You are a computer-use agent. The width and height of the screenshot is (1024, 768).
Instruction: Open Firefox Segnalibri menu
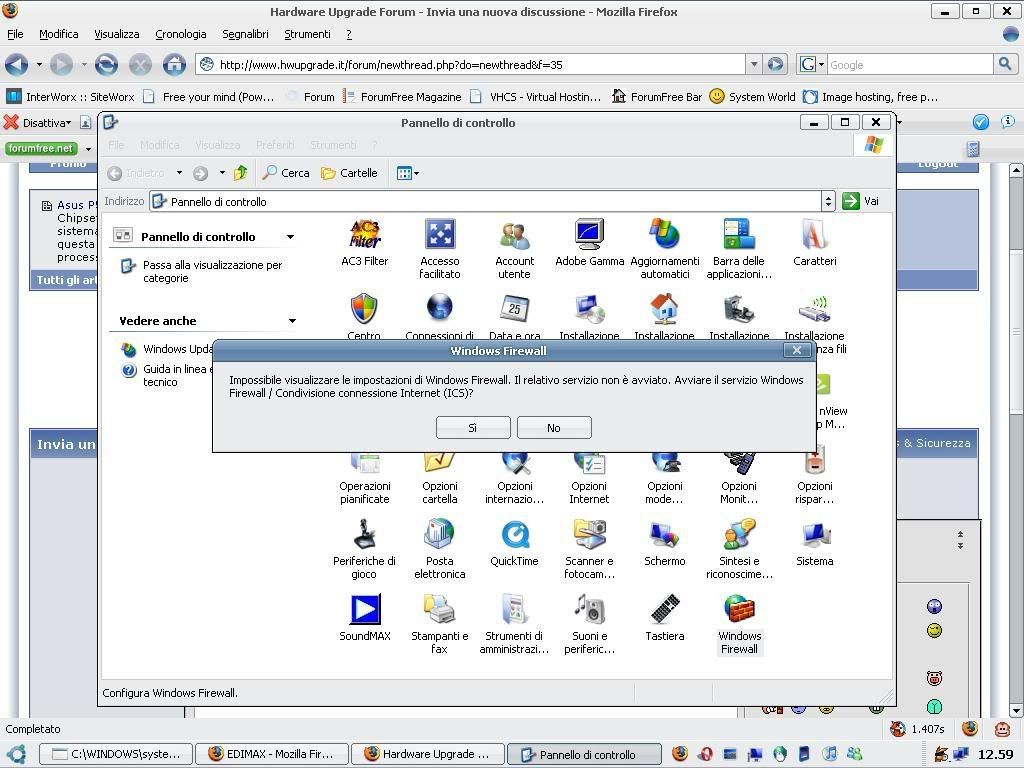246,34
